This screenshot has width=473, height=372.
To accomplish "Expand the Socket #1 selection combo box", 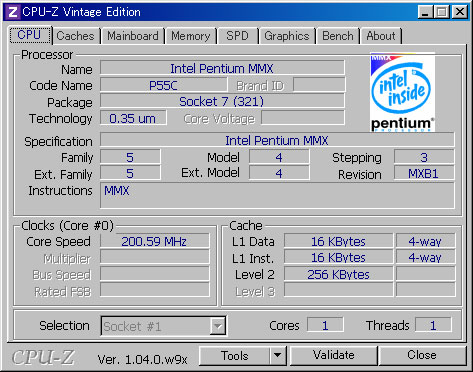I will point(218,325).
